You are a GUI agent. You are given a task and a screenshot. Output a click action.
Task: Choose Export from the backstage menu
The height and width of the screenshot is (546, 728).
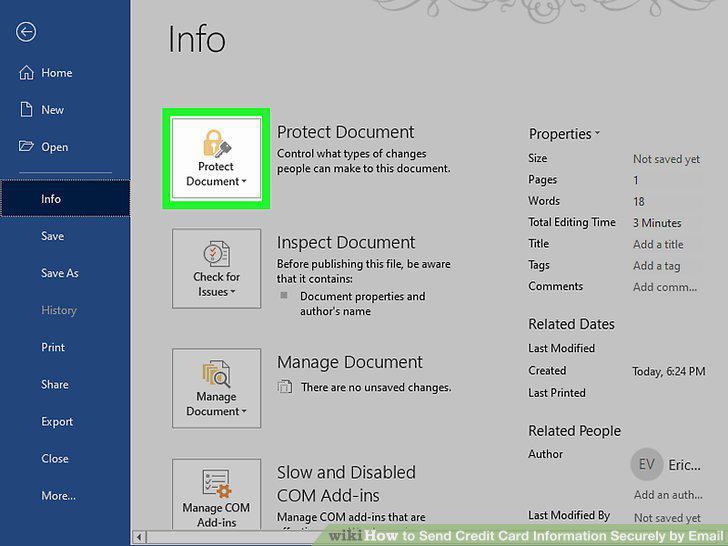pos(57,422)
